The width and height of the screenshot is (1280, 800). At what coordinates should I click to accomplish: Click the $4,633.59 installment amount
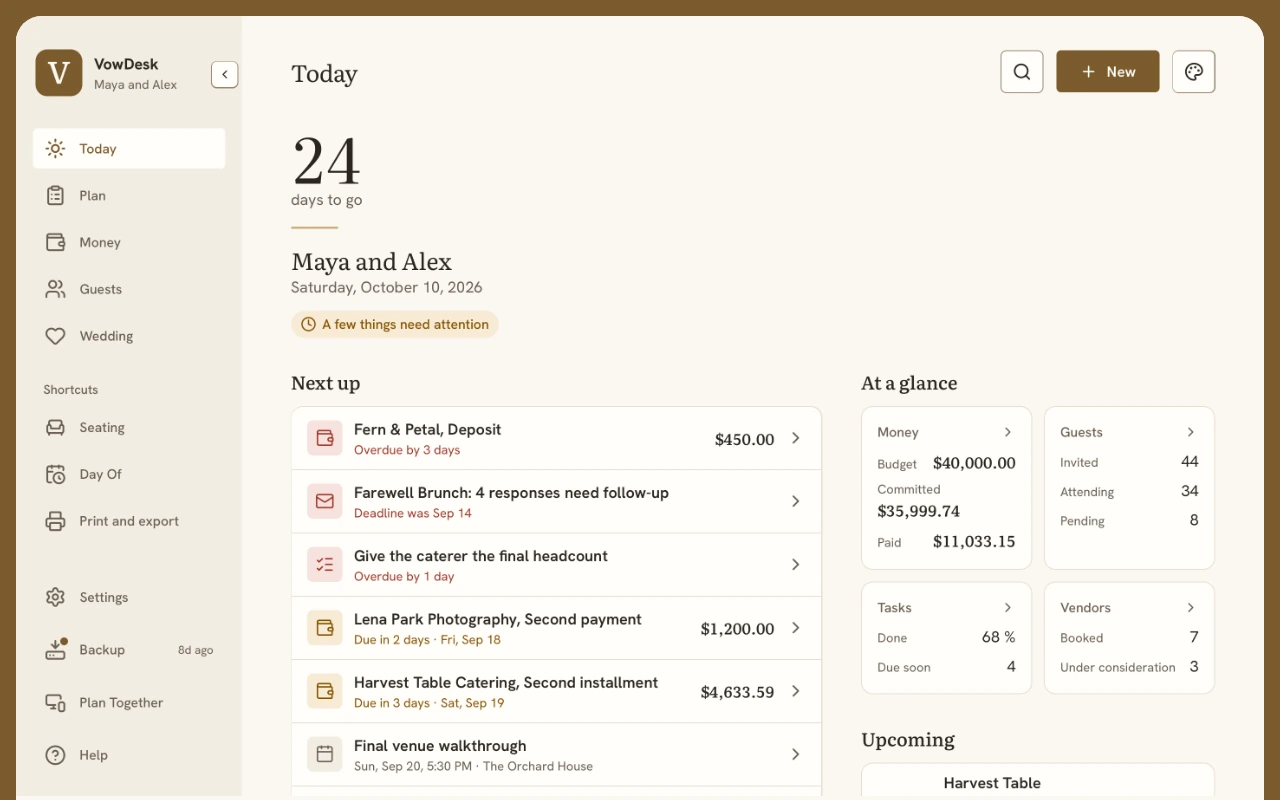coord(737,692)
